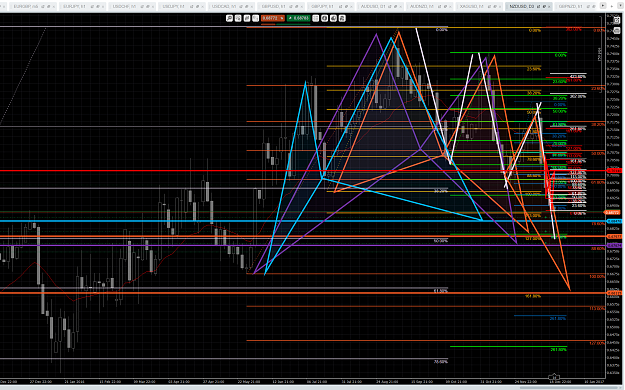The image size is (625, 390).
Task: Click the first small icon on XAUUSD tab
Action: pos(489,6)
